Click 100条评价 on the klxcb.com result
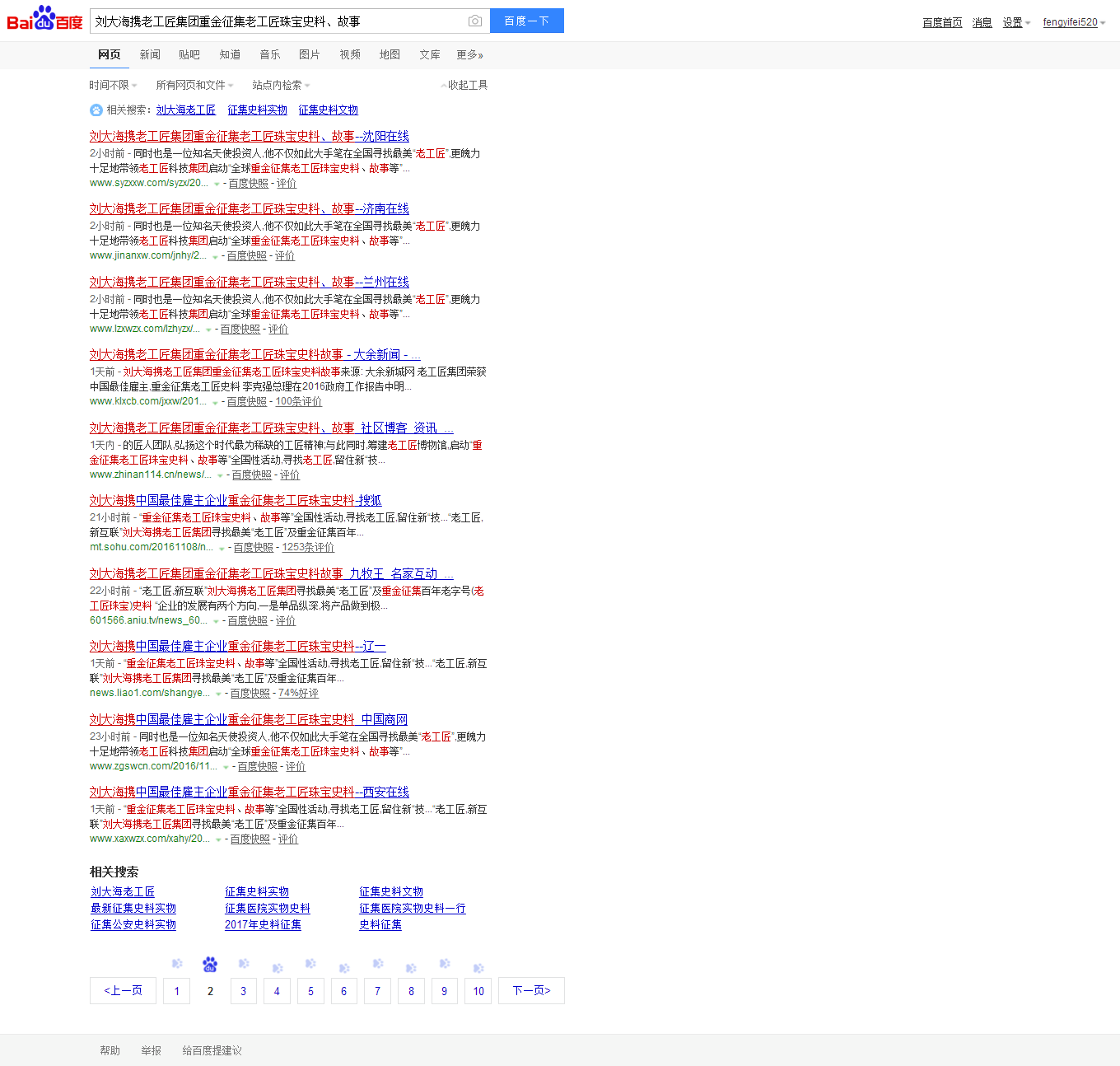1120x1066 pixels. (298, 402)
